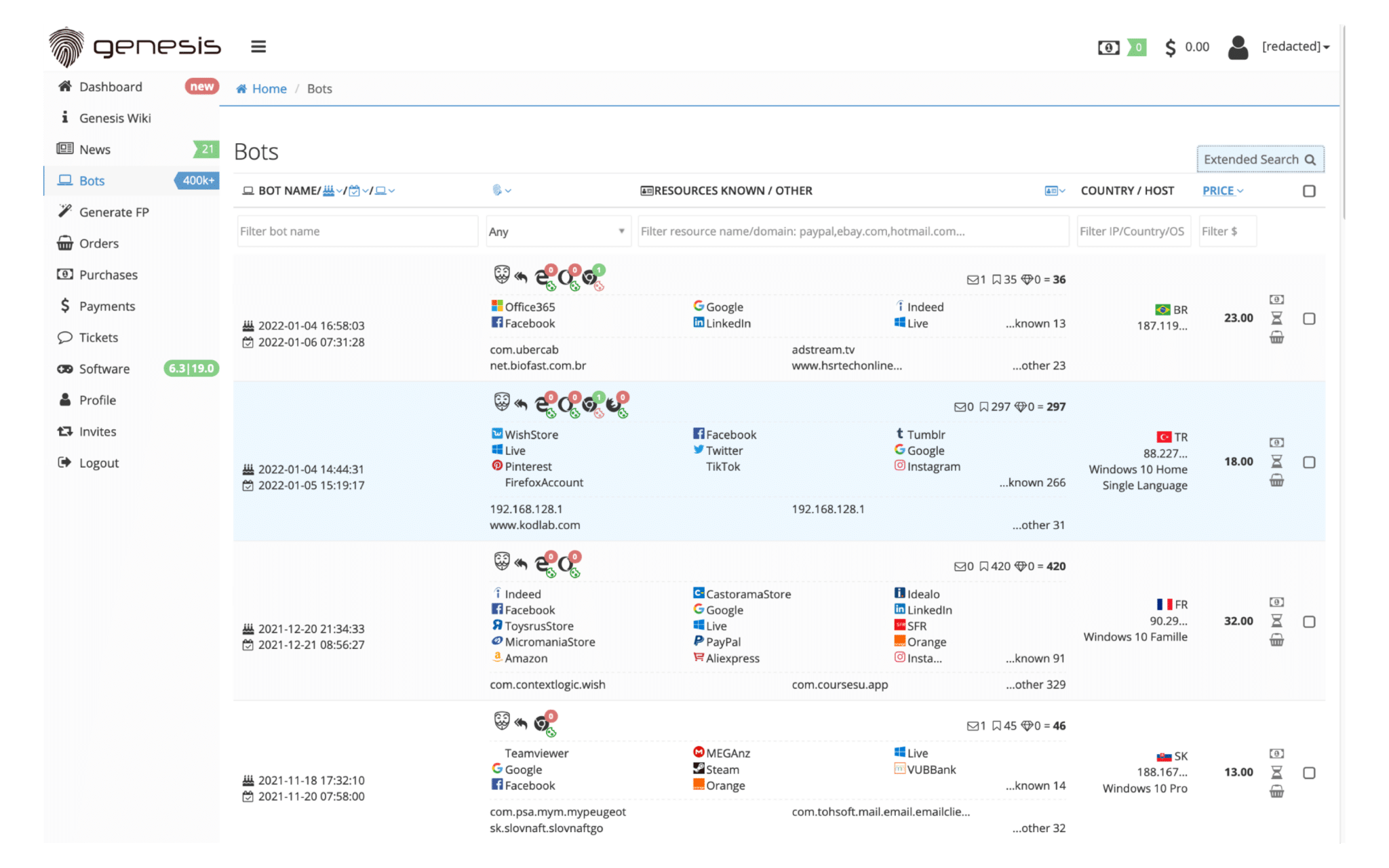Image resolution: width=1389 pixels, height=868 pixels.
Task: Click the hamburger menu icon
Action: [x=258, y=47]
